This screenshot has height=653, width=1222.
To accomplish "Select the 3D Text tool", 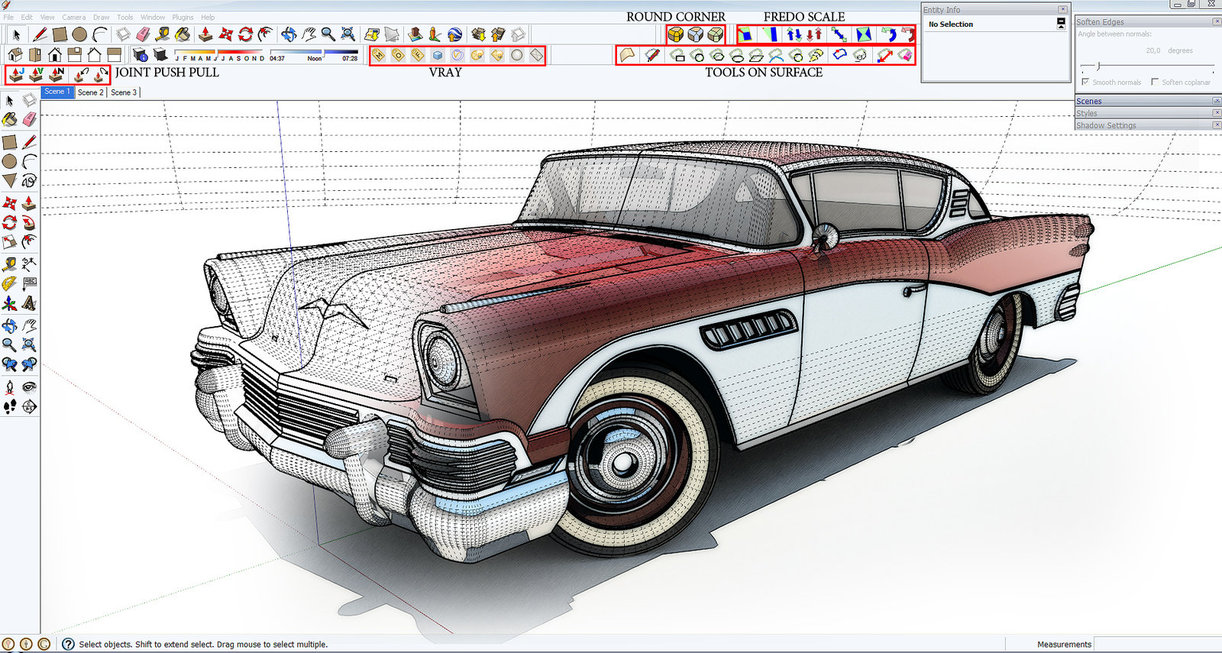I will [29, 303].
